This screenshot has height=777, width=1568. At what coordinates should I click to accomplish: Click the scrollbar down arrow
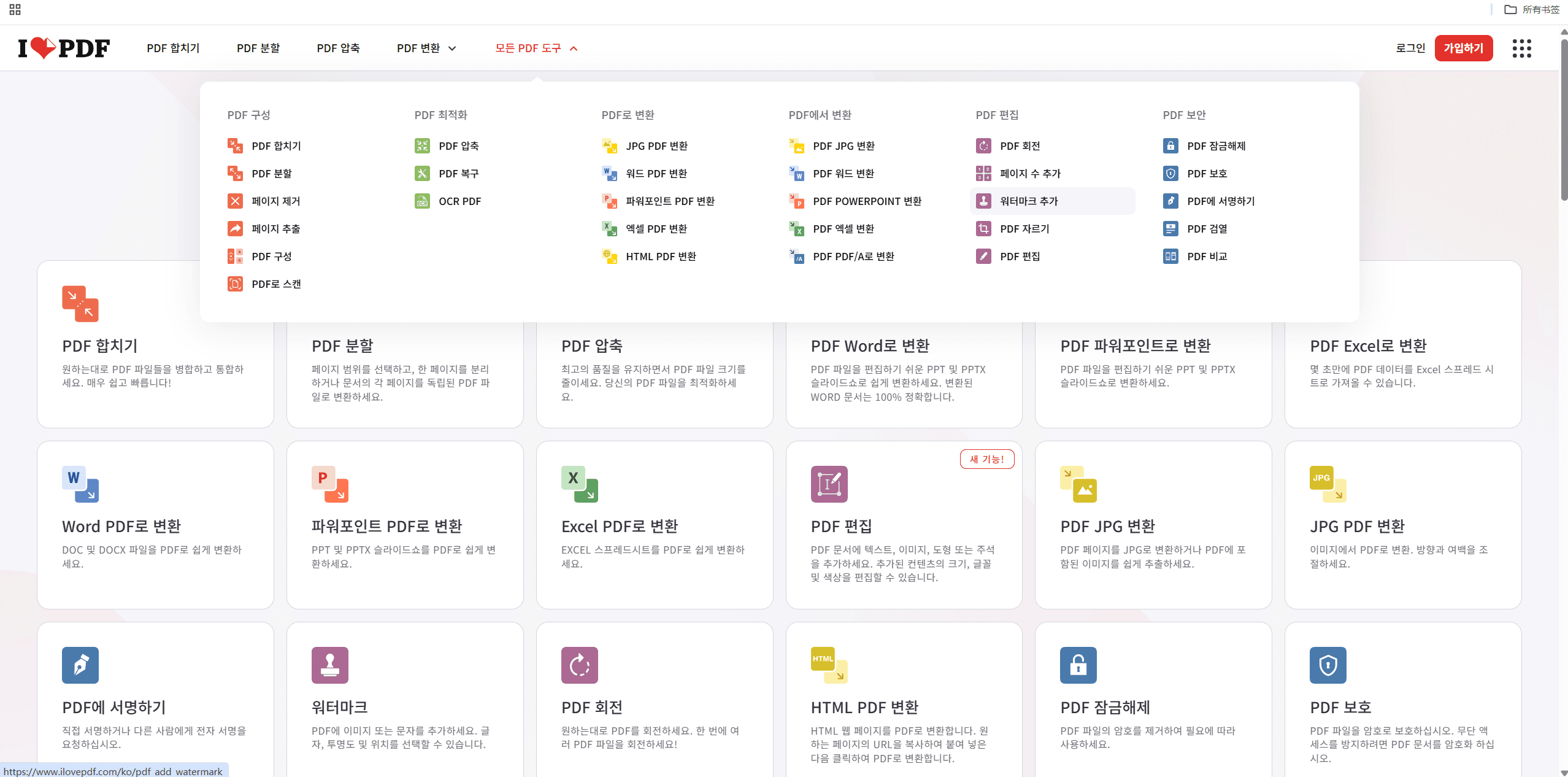point(1564,773)
